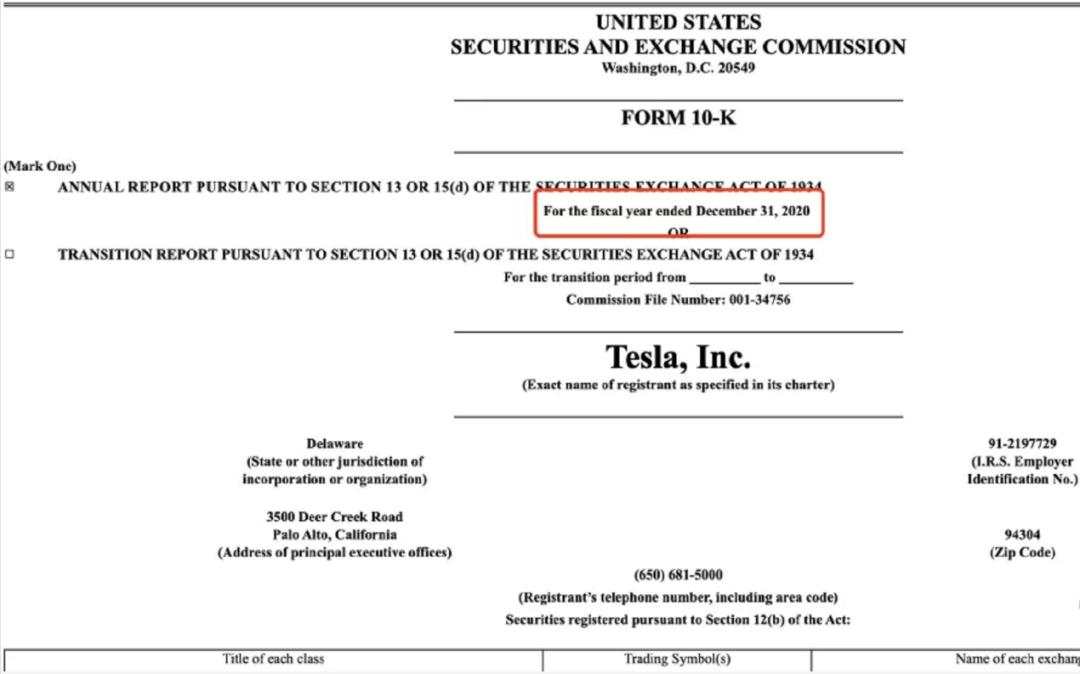The height and width of the screenshot is (674, 1080).
Task: Click the Delaware state of incorporation text
Action: point(335,443)
